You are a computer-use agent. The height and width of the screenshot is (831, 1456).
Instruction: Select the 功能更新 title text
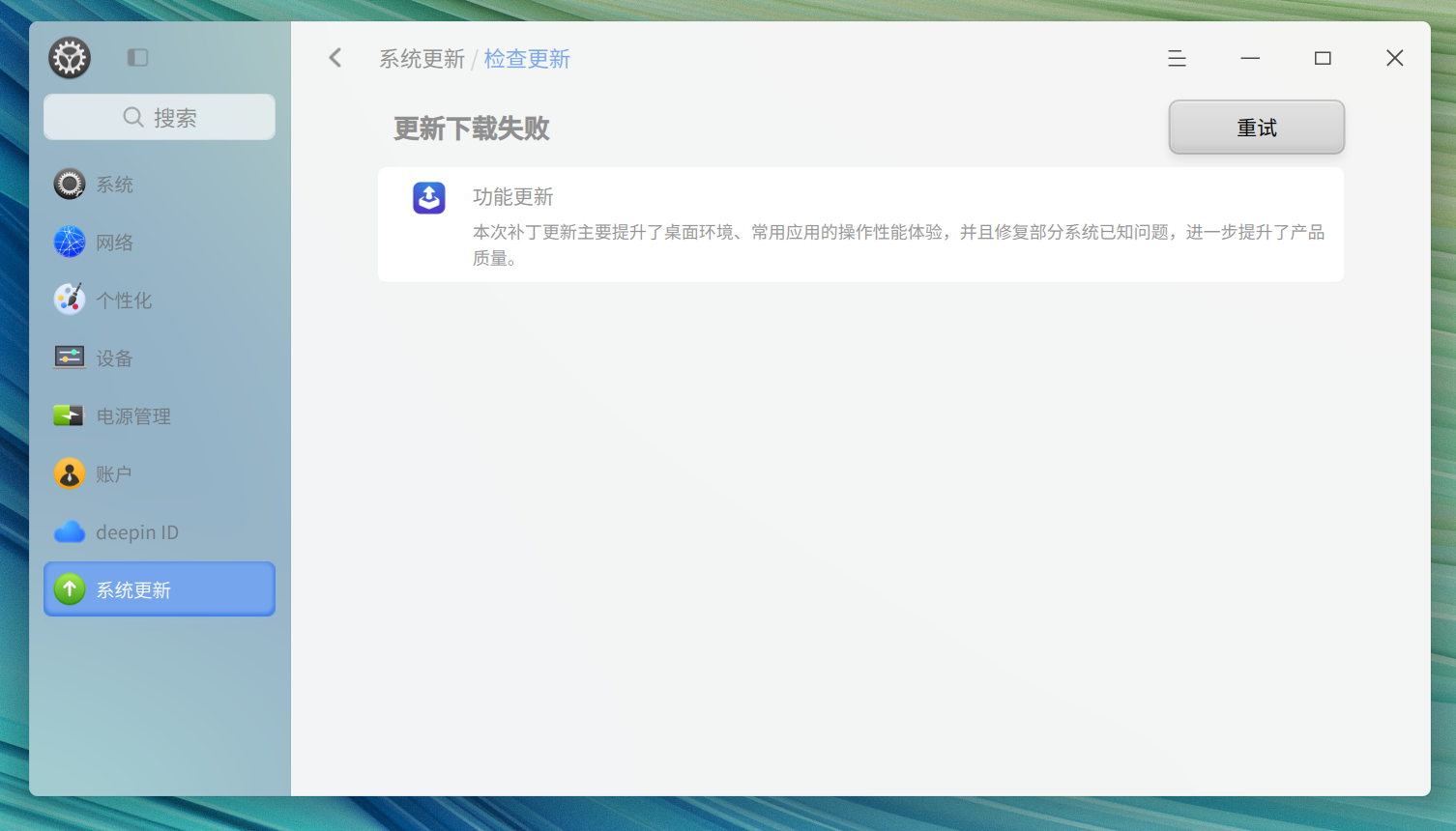pos(513,197)
